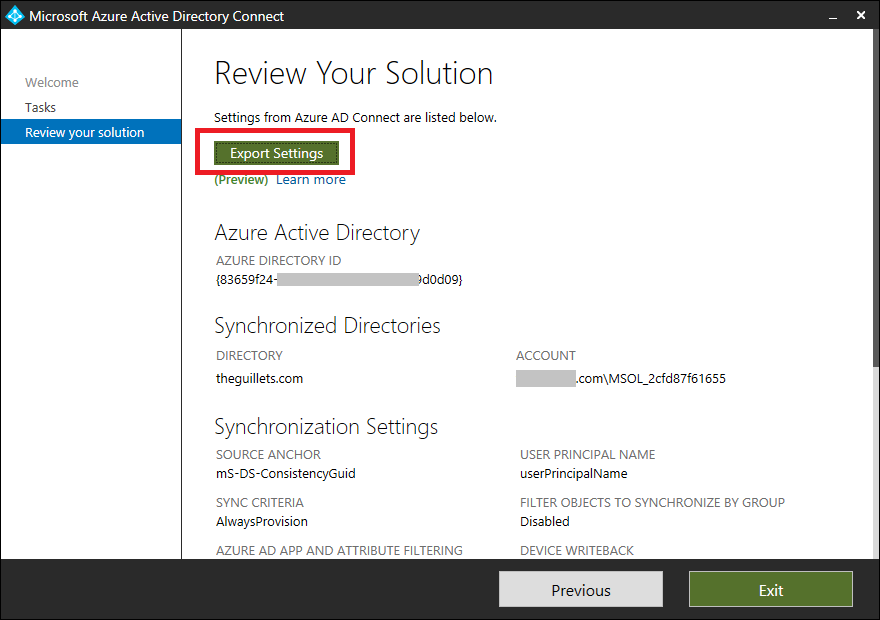Select Review your solution step

tap(91, 132)
